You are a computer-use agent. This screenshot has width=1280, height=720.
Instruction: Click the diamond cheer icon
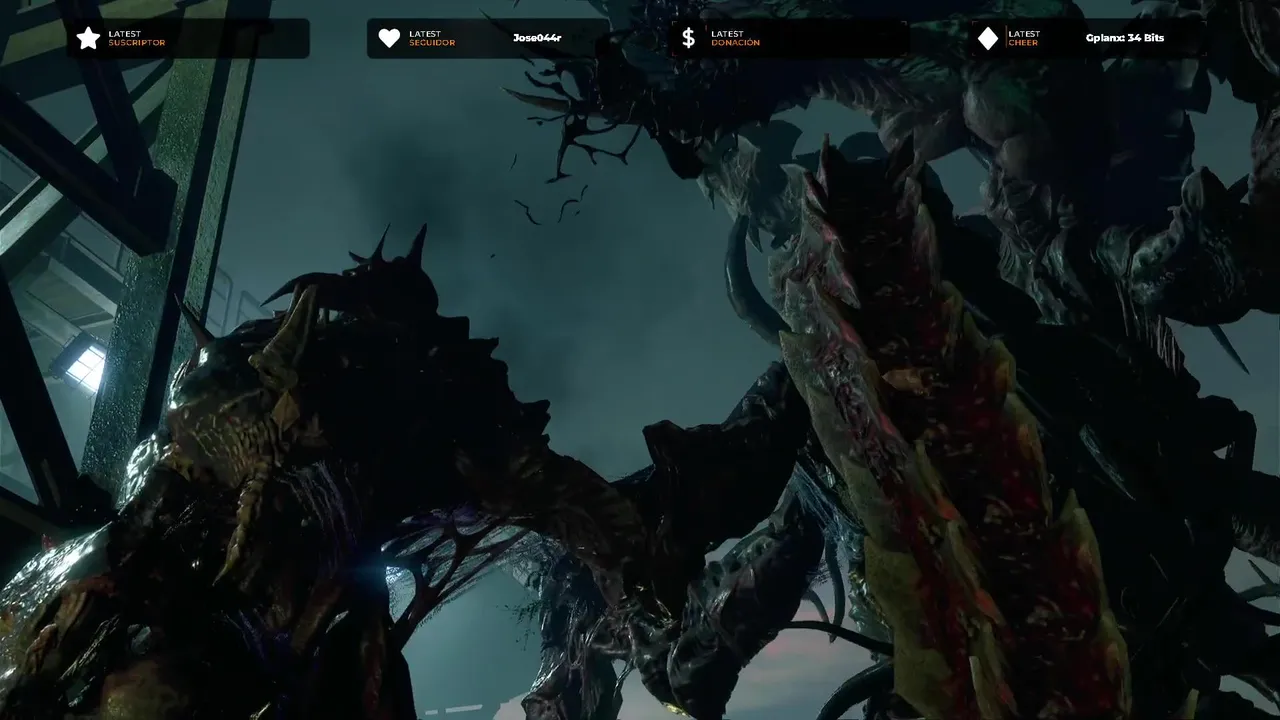click(988, 38)
